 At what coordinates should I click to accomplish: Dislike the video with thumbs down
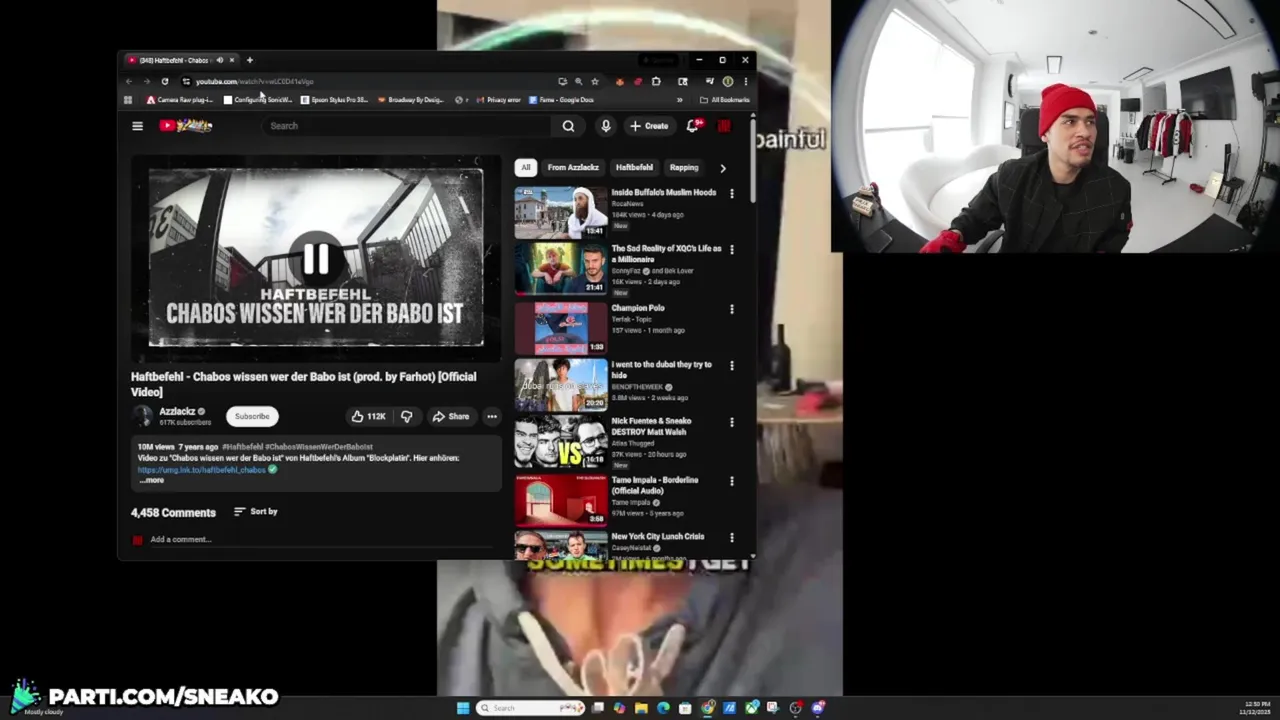point(406,416)
